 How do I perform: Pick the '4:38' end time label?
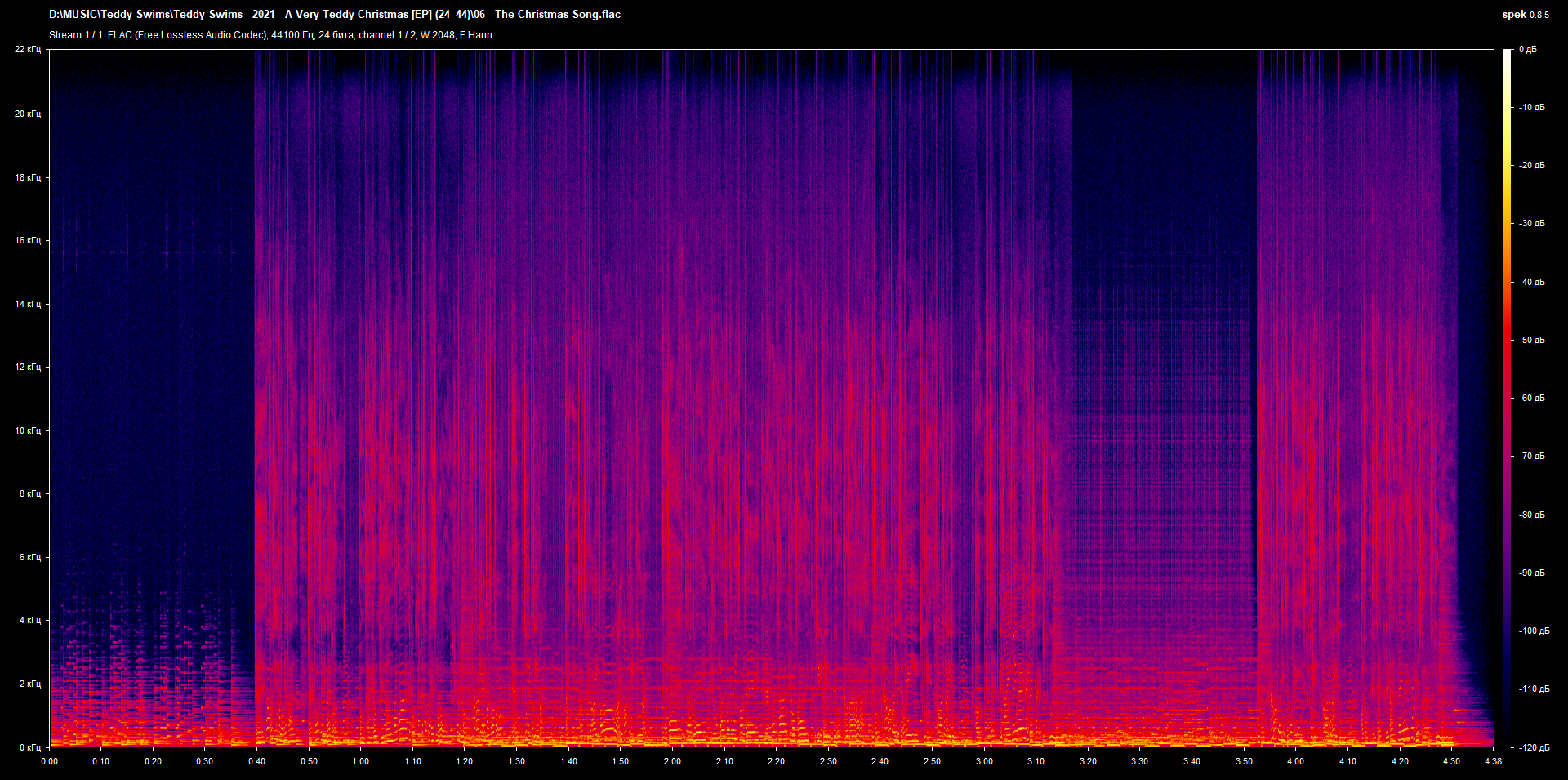pos(1494,761)
